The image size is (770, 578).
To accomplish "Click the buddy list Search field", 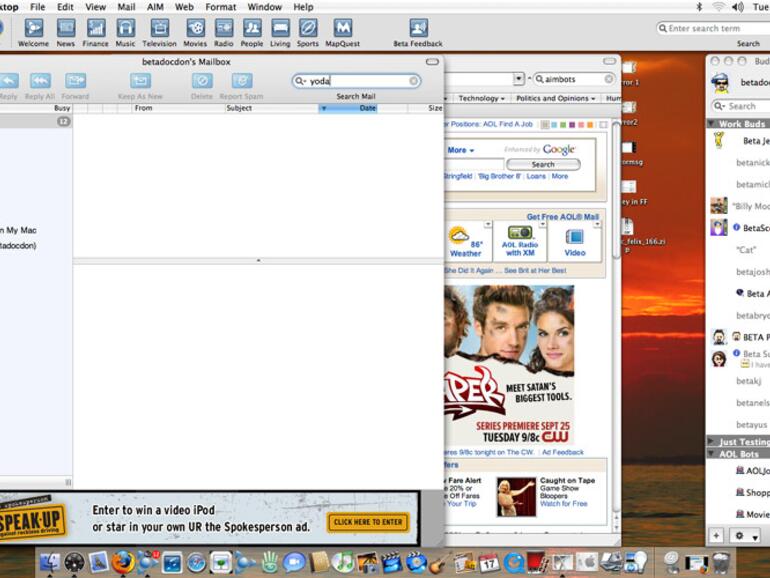I will 741,106.
